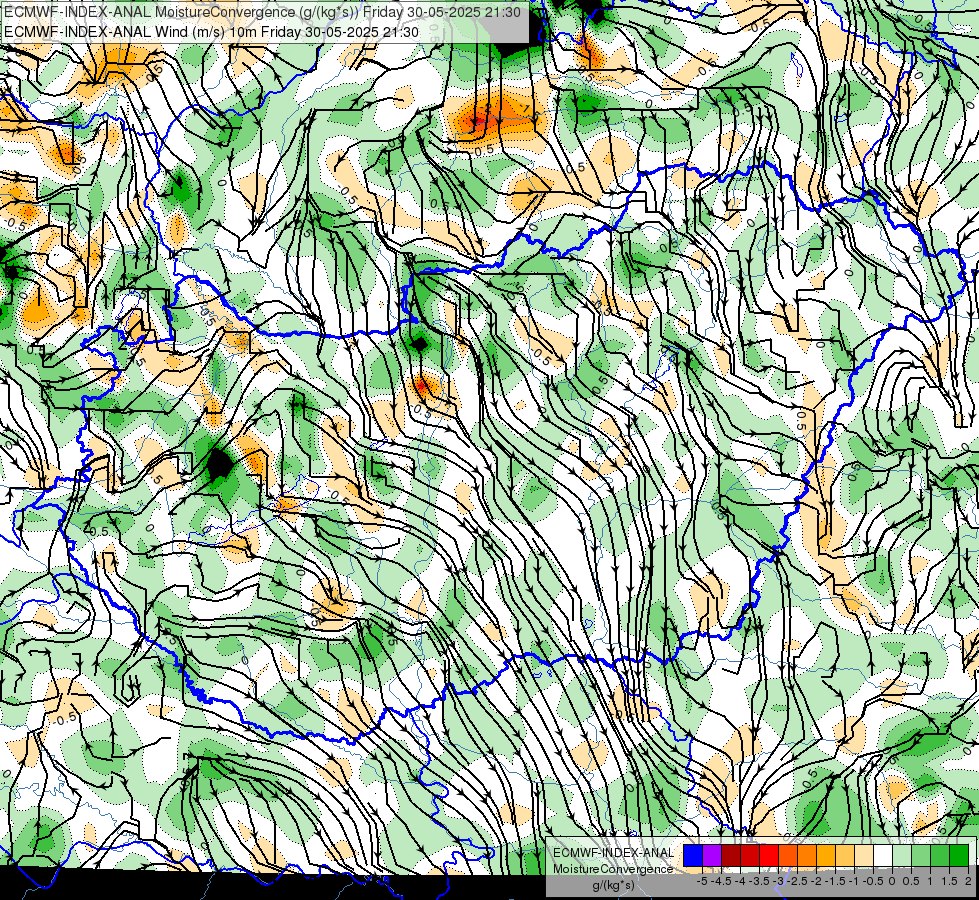979x900 pixels.
Task: Click the MoistureConvergence header line at top
Action: pos(262,12)
